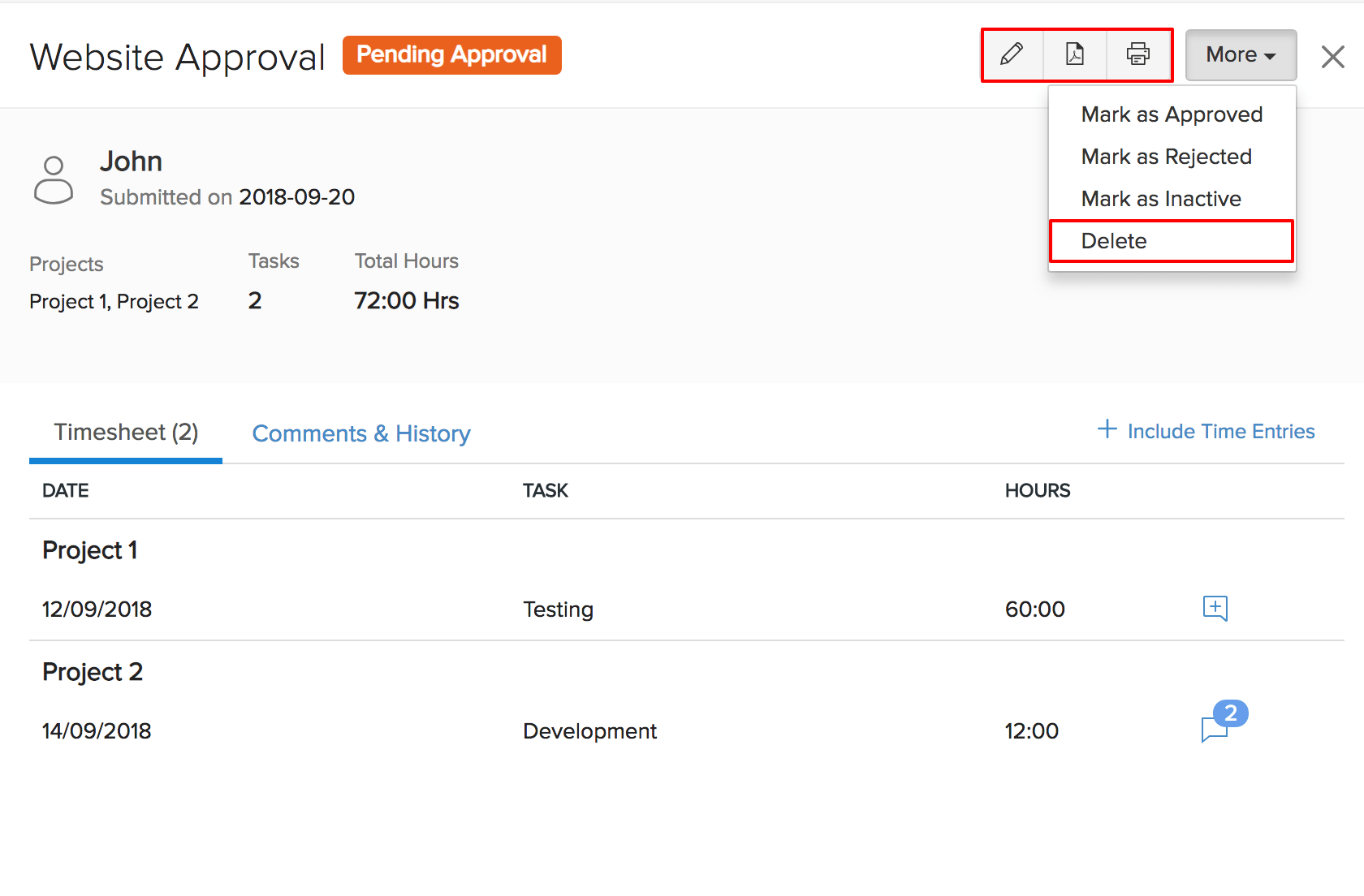Export timesheet as PDF icon
Viewport: 1364px width, 896px height.
click(x=1075, y=54)
